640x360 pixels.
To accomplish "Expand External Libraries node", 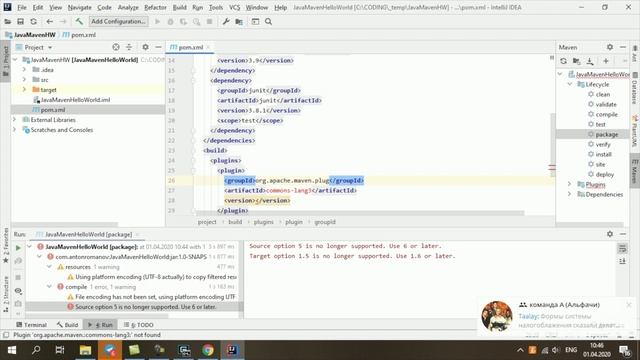I will [x=15, y=120].
